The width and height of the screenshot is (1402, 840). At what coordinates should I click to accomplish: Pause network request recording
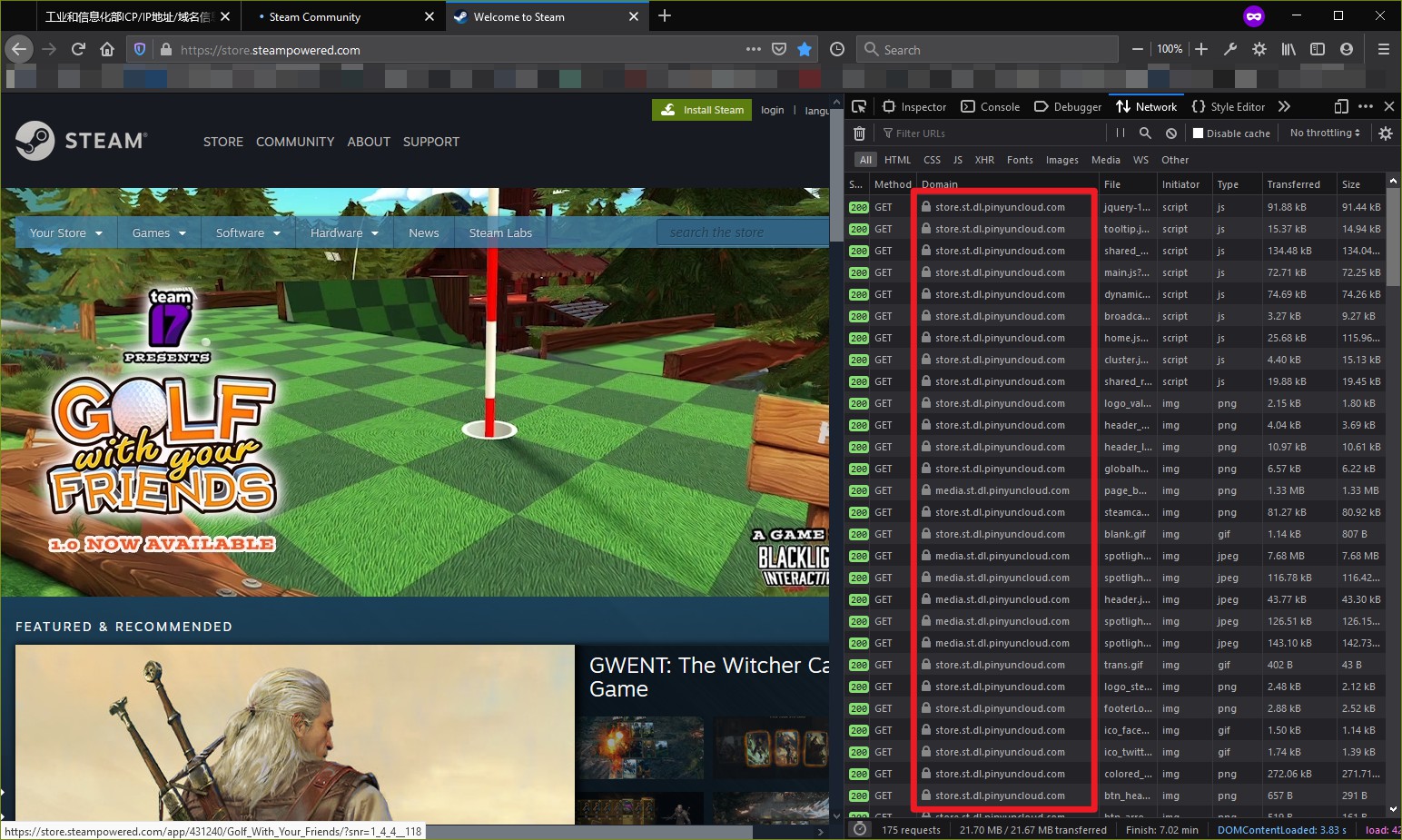click(1120, 133)
